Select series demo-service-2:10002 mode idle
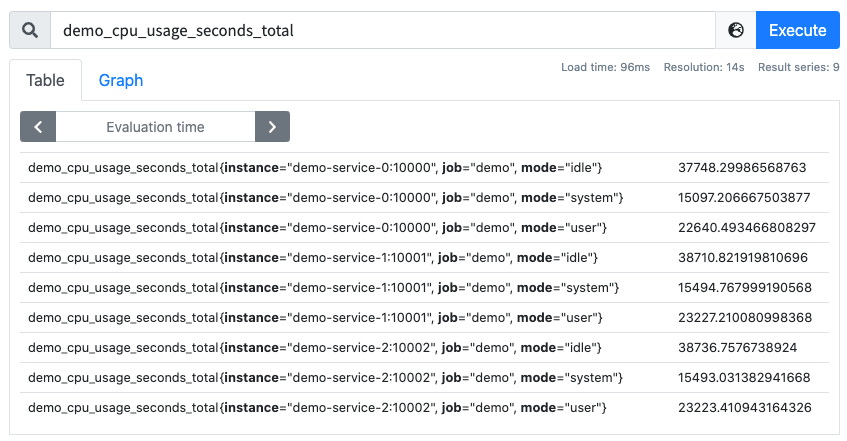Screen dimensions: 847x441 (315, 348)
